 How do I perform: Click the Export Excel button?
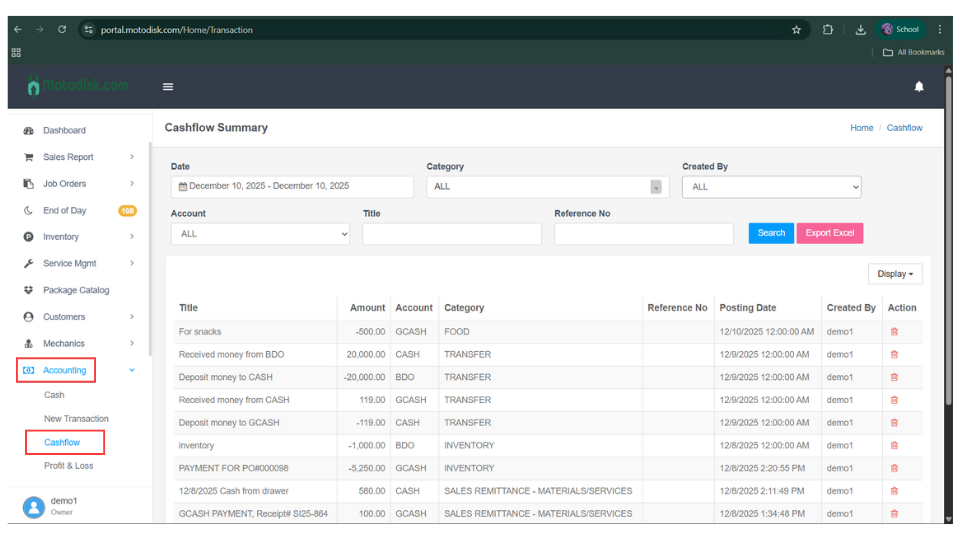click(x=829, y=233)
